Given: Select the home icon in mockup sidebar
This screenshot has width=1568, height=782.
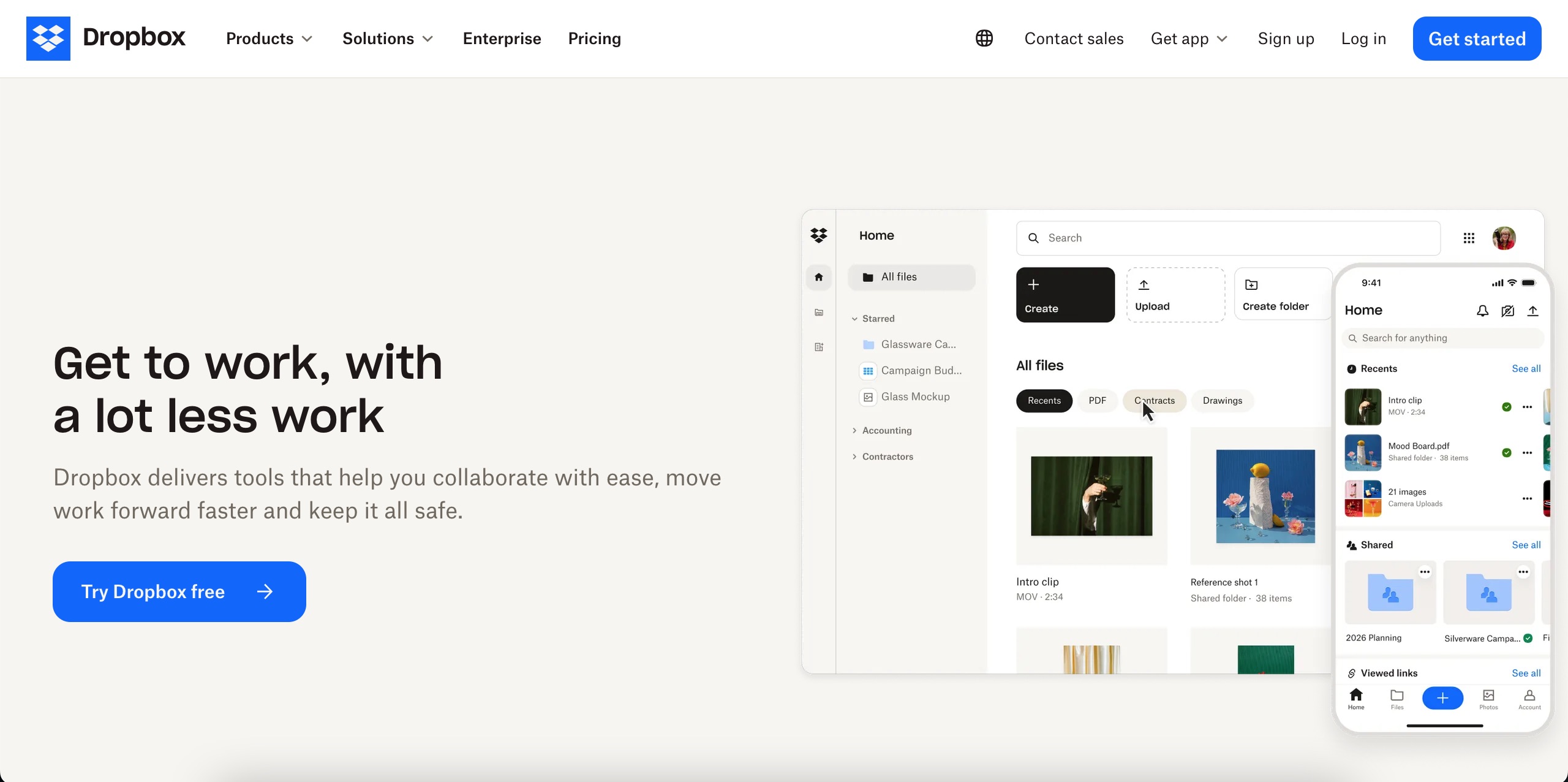Looking at the screenshot, I should coord(819,277).
